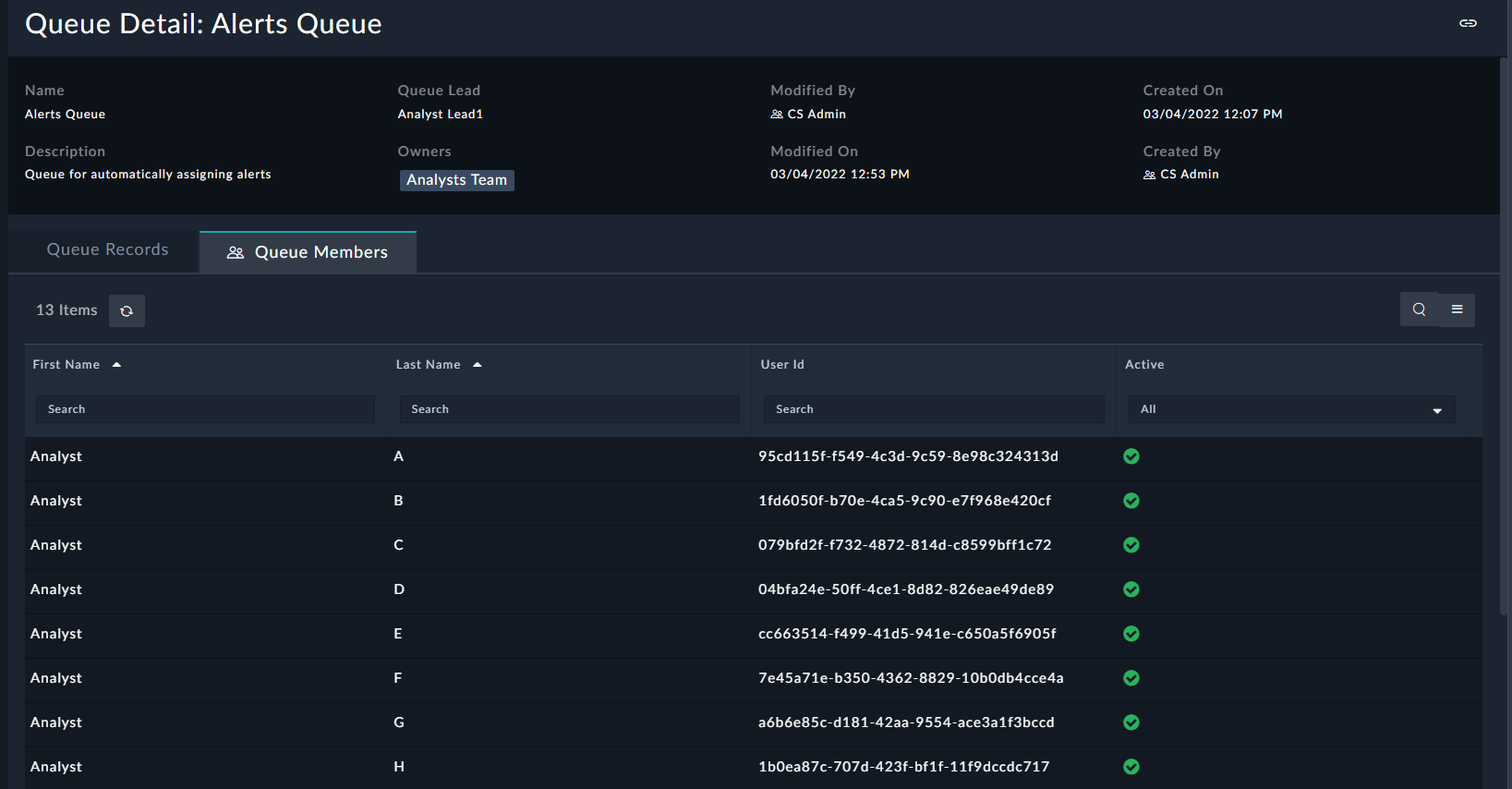
Task: Select the Analyst F row user id
Action: (x=910, y=678)
